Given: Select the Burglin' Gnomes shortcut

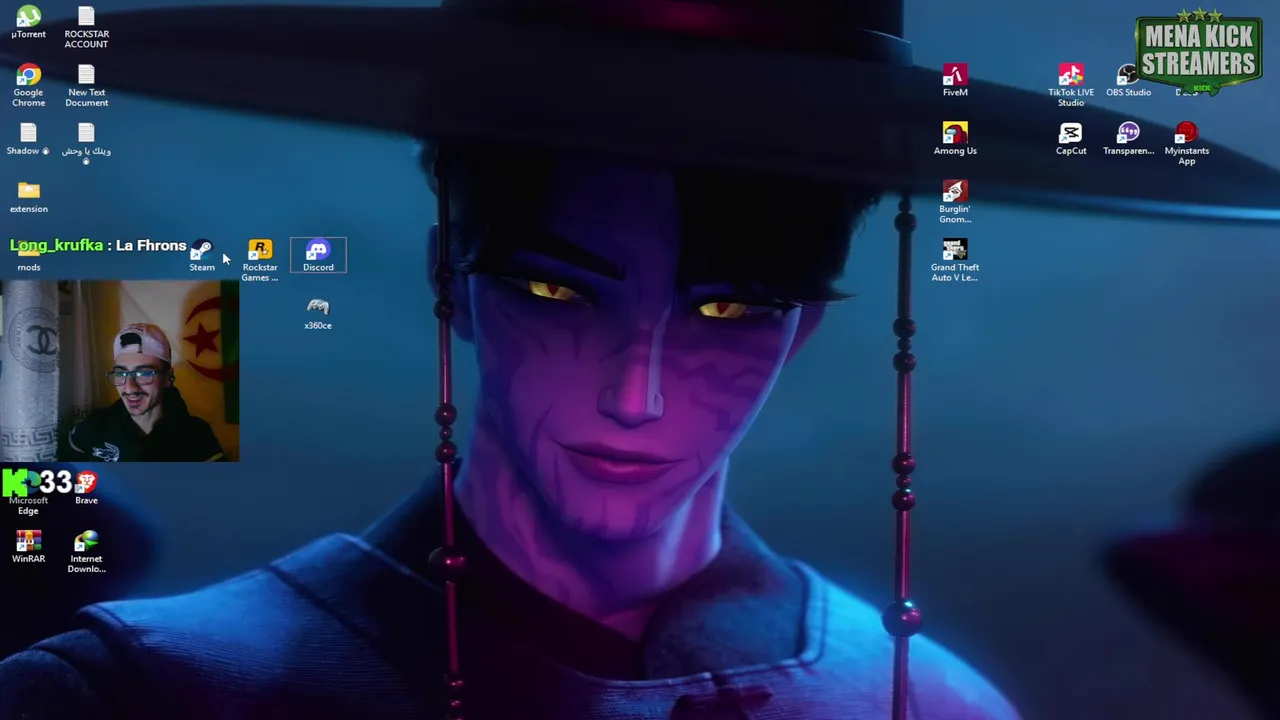Looking at the screenshot, I should [x=955, y=202].
